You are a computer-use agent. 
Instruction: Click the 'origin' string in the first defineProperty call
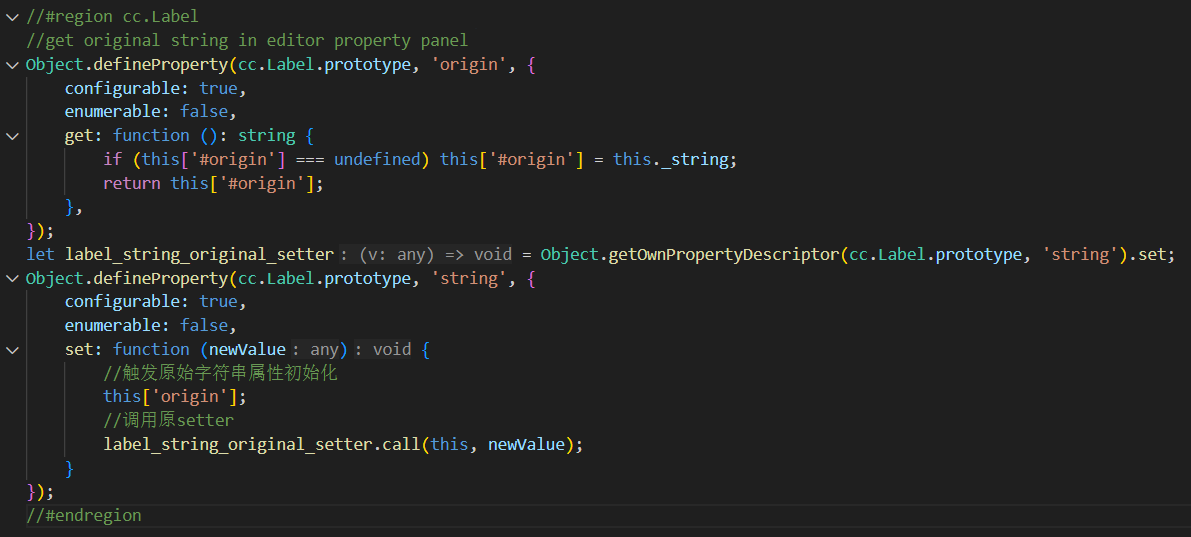[x=469, y=65]
